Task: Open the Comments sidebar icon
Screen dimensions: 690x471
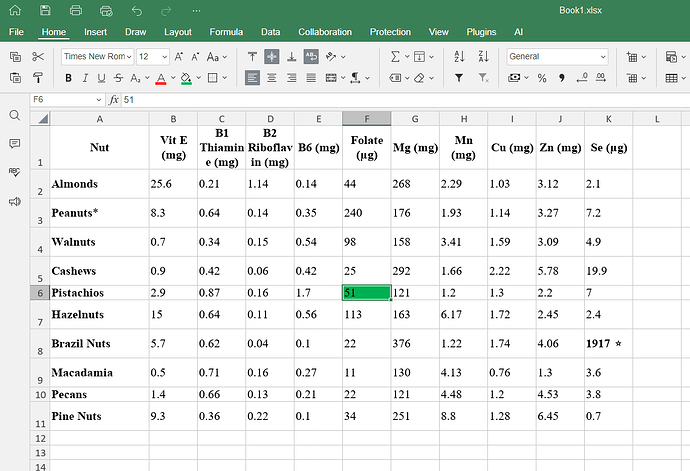Action: [15, 144]
